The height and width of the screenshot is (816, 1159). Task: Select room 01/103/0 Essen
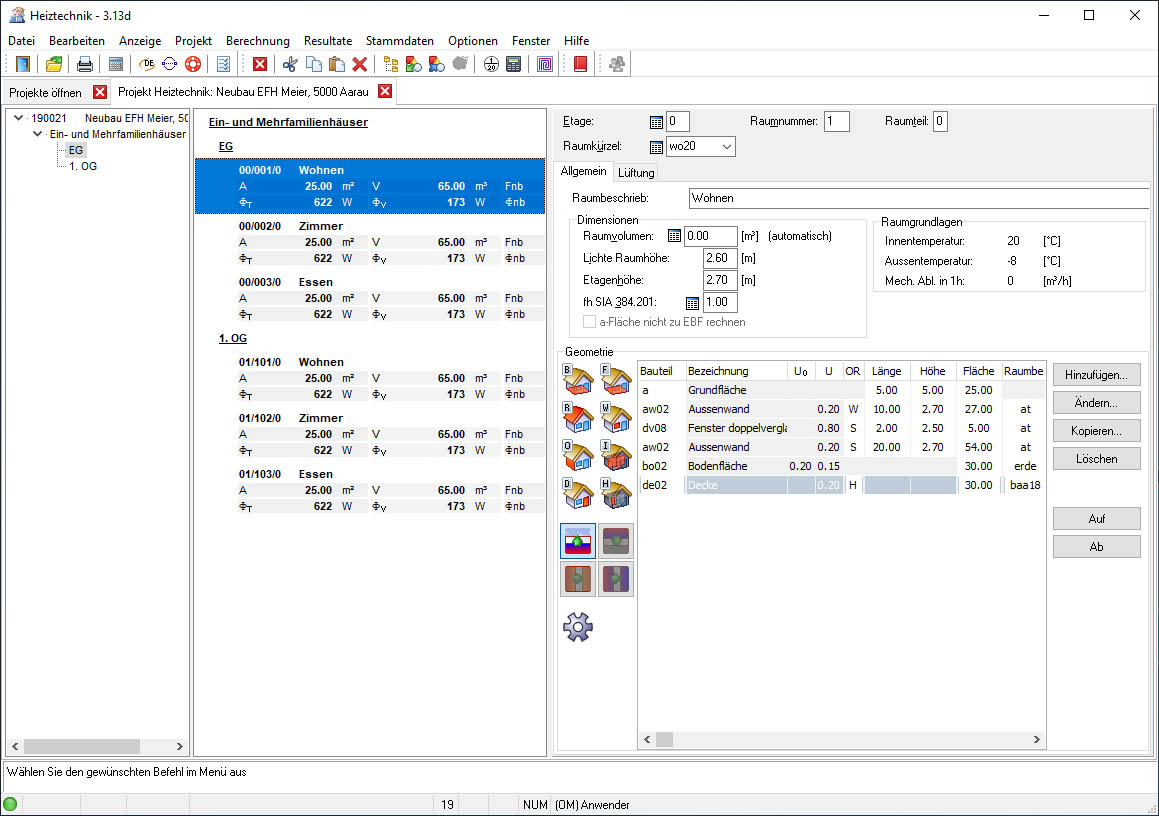370,490
